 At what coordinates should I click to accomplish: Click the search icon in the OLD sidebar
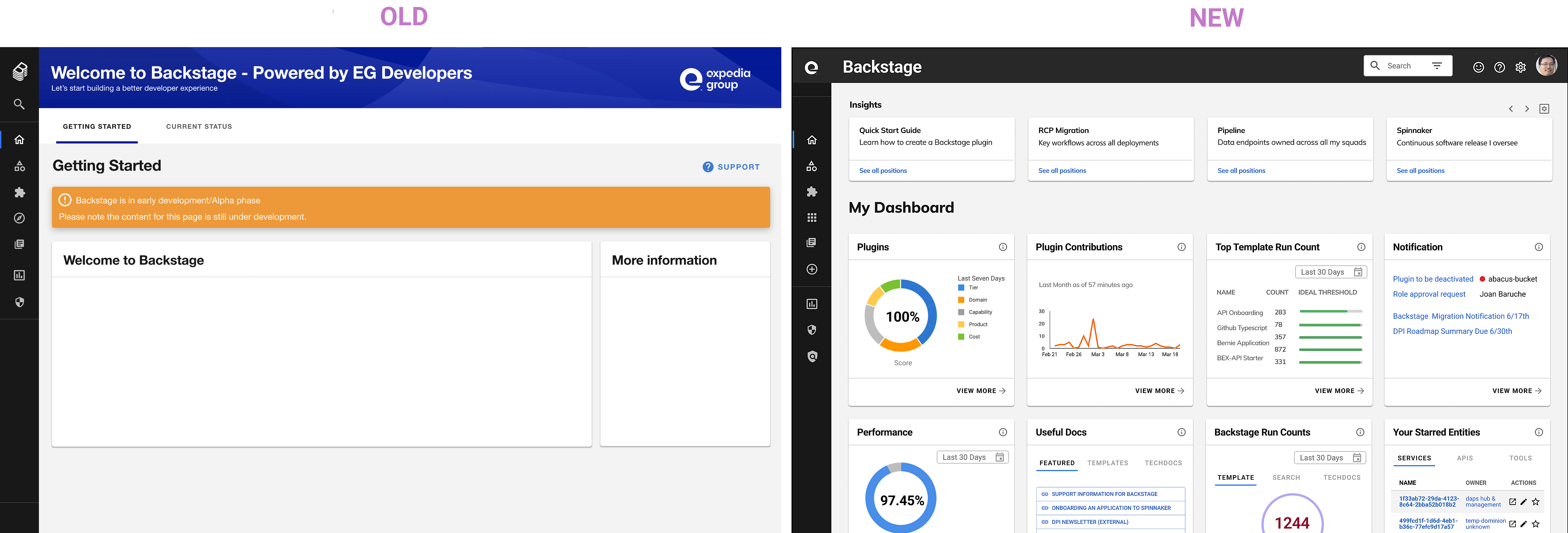click(19, 104)
